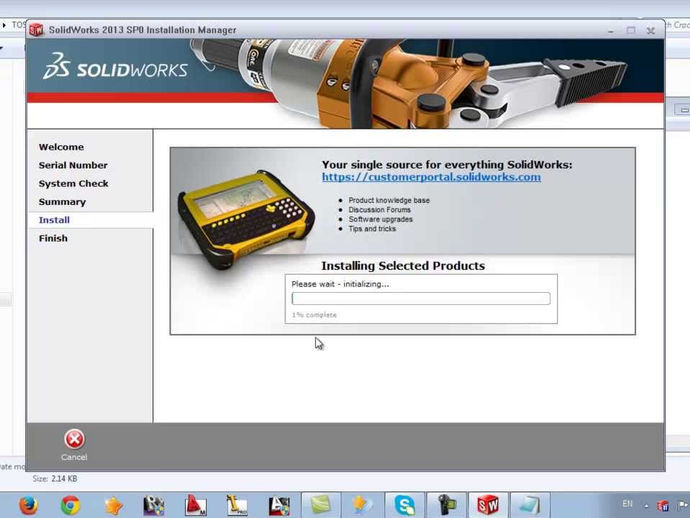Open the System Check step
The image size is (690, 518).
point(73,184)
